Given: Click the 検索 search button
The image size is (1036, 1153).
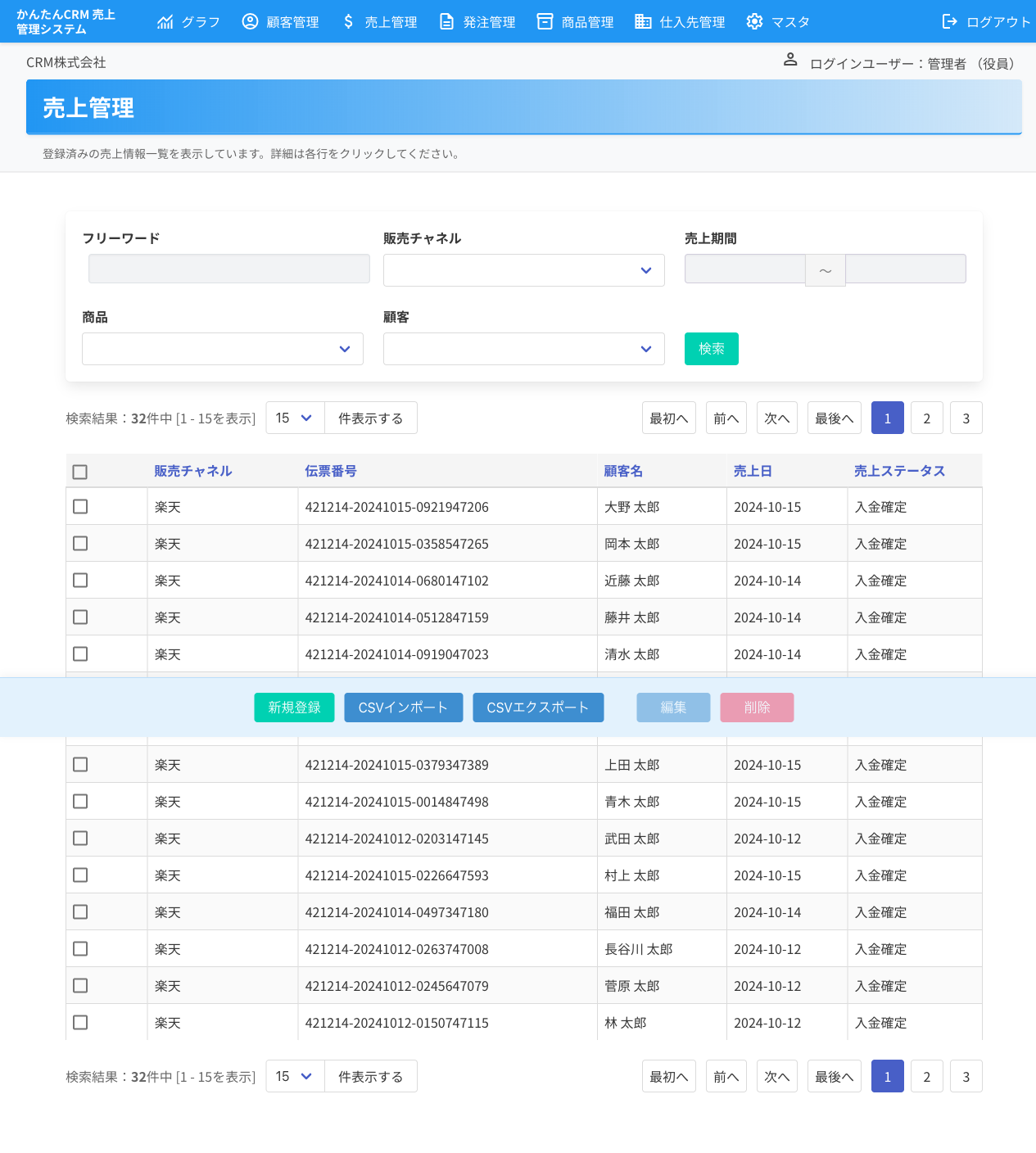Looking at the screenshot, I should [x=711, y=349].
